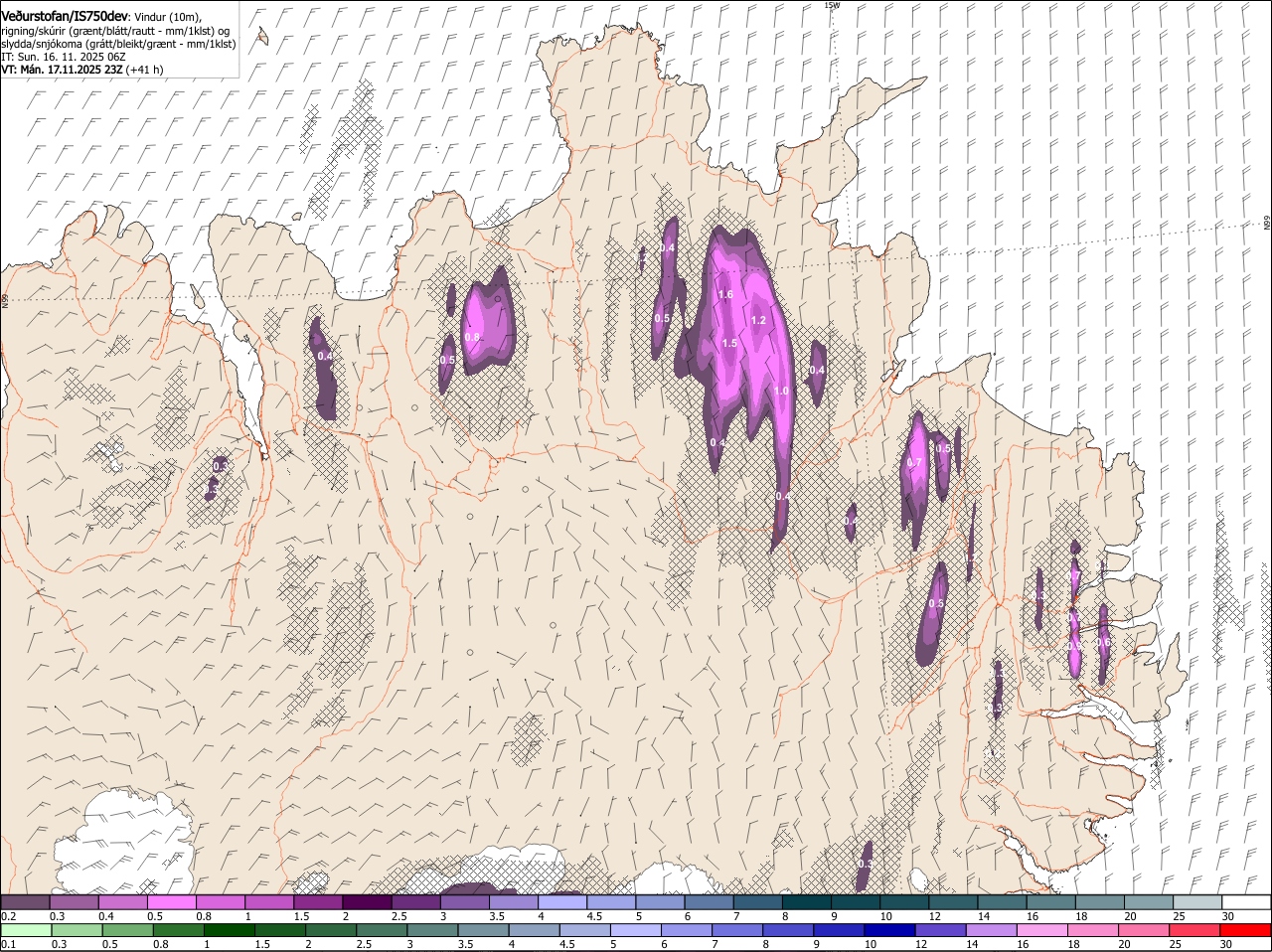The height and width of the screenshot is (952, 1272).
Task: Select the top-row legend swatch starting at 1.5
Action: coord(318,901)
